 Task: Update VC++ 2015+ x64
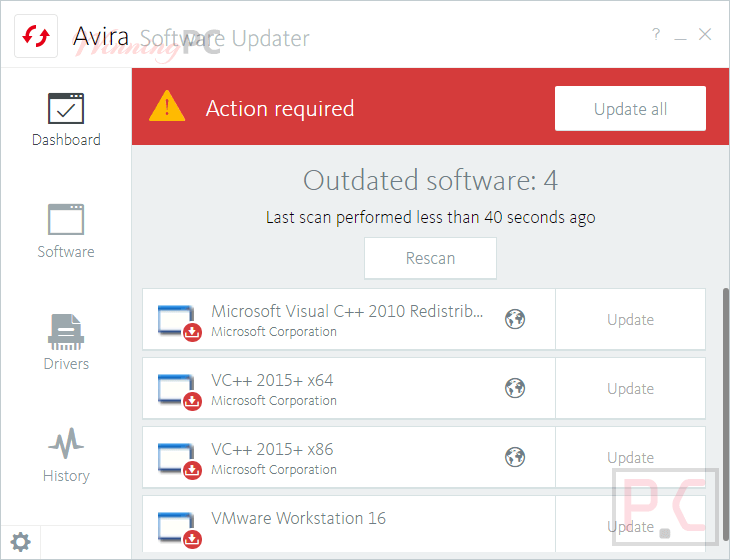630,388
